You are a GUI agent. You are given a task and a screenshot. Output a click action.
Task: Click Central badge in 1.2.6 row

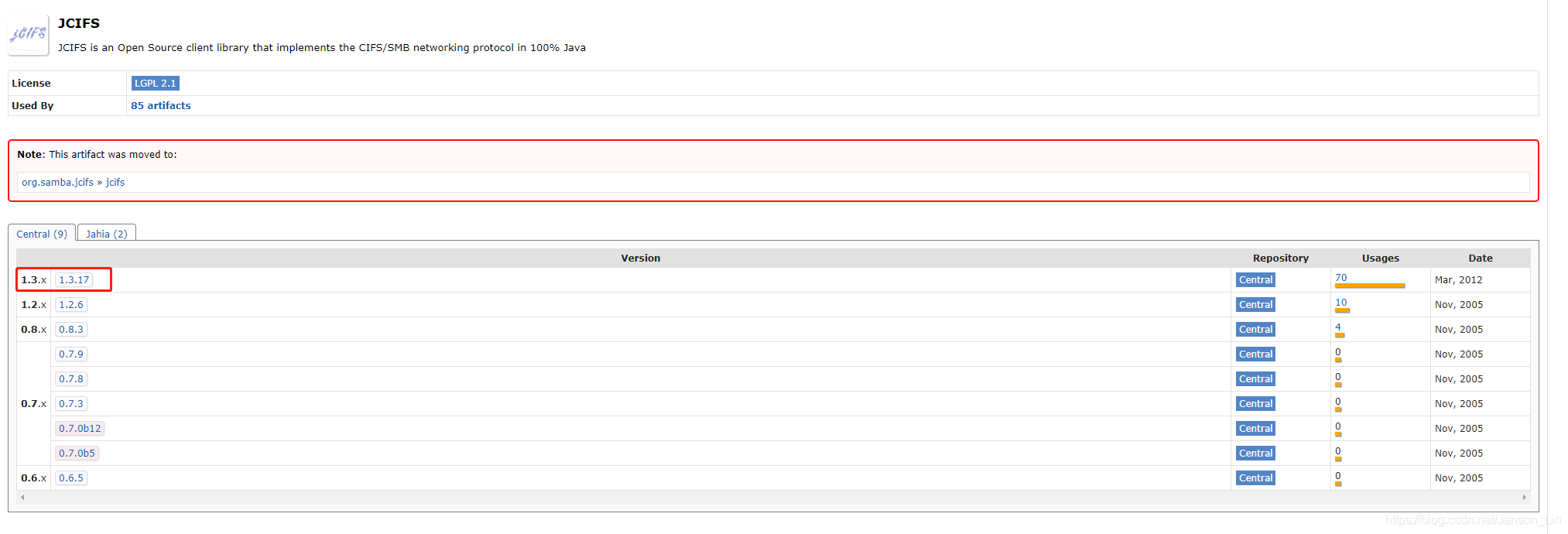pos(1255,304)
